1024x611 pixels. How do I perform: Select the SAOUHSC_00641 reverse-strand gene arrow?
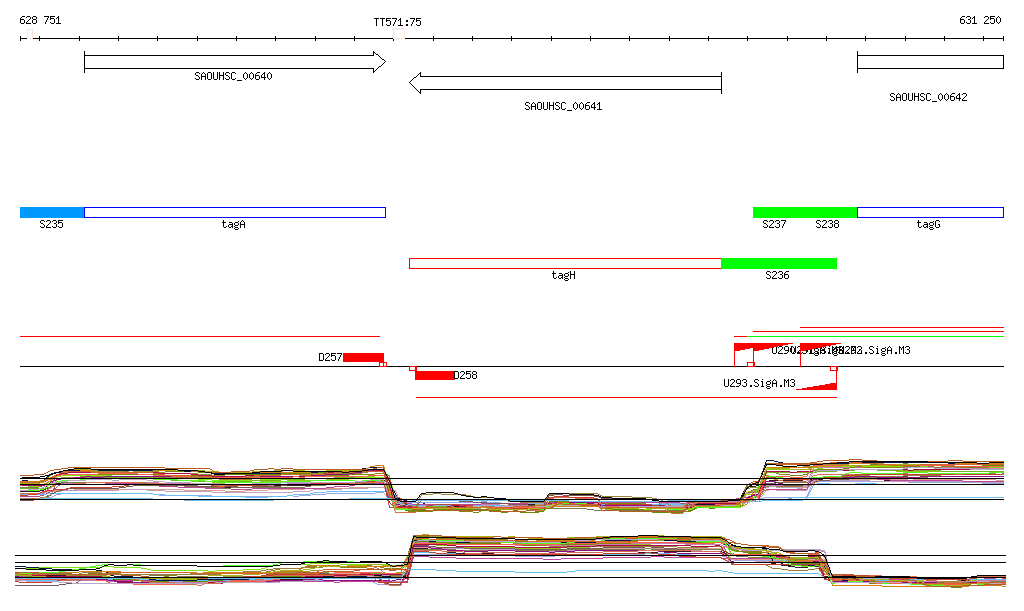click(565, 83)
